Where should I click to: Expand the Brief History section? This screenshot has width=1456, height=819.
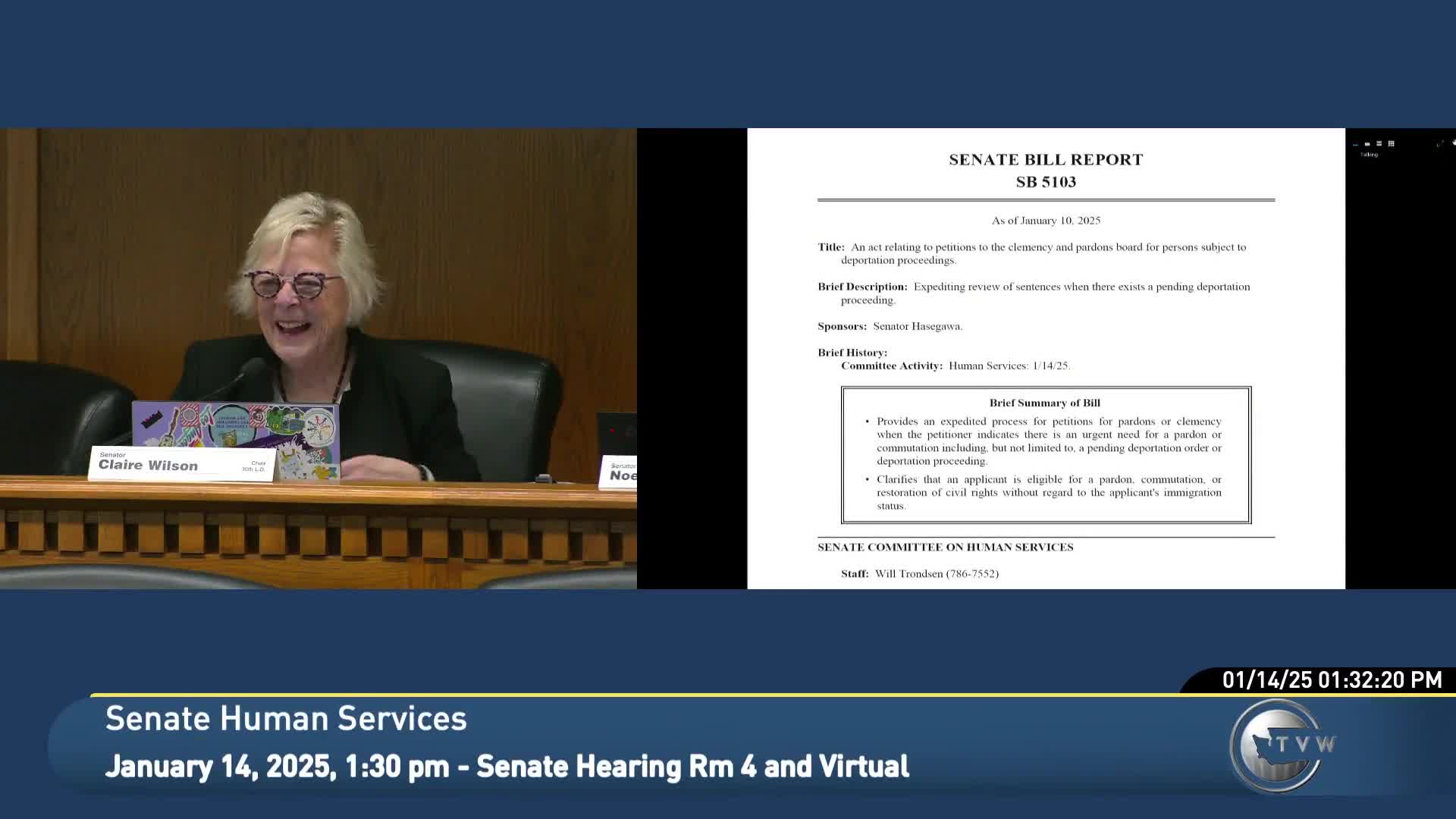(851, 352)
